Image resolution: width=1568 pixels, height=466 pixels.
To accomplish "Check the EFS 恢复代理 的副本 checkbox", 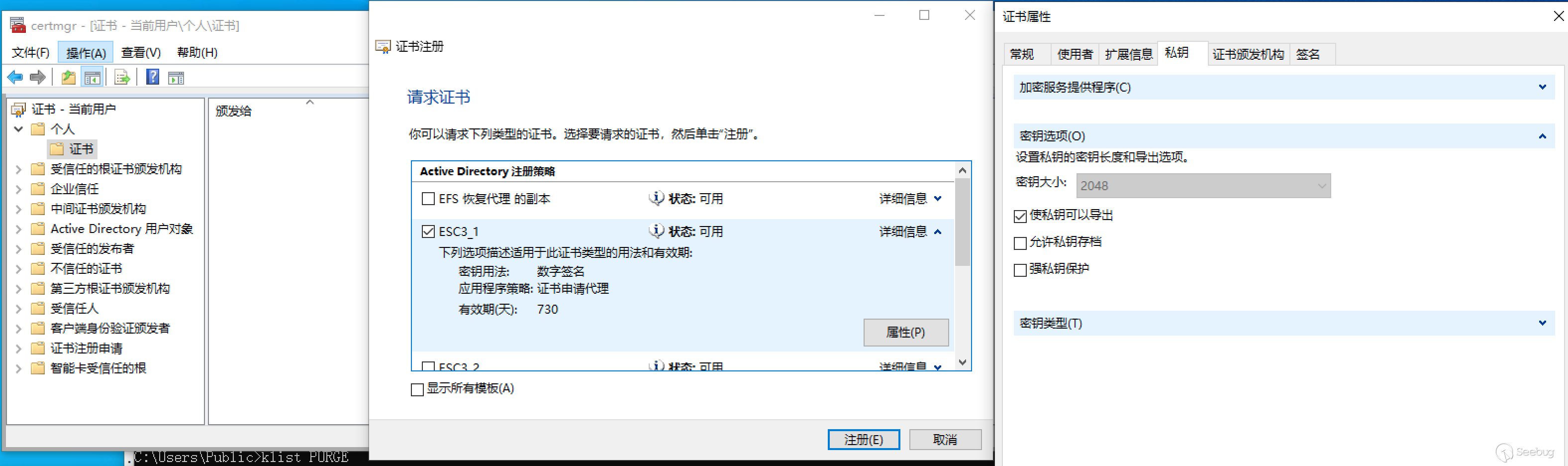I will (x=428, y=199).
